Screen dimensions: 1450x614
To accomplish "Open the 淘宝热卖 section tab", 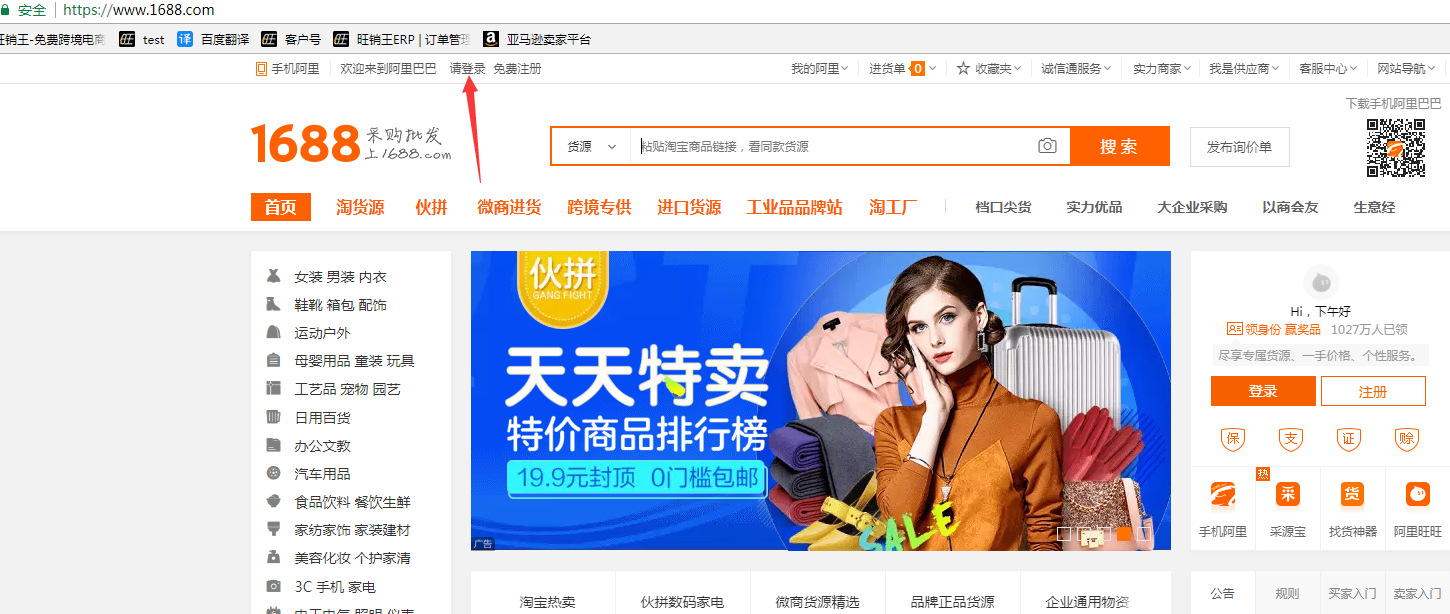I will pyautogui.click(x=547, y=601).
